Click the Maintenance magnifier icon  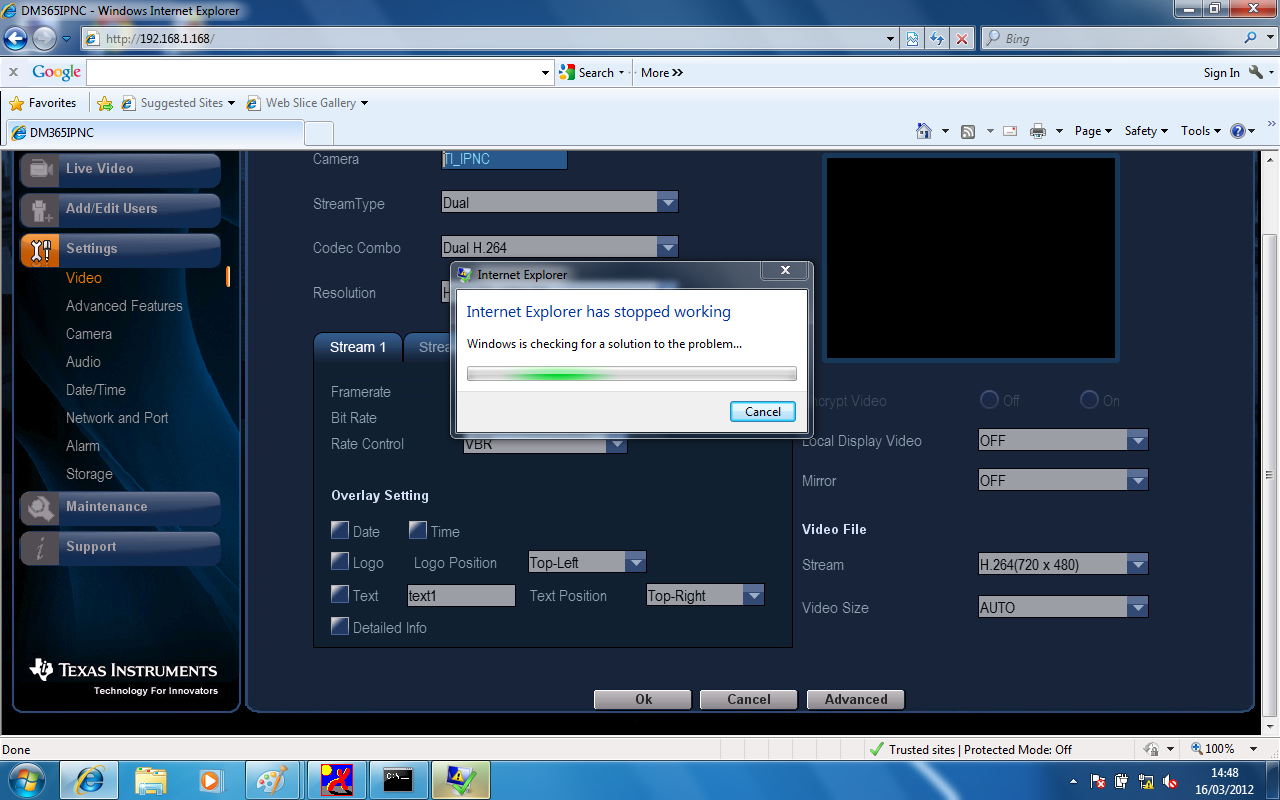tap(41, 508)
